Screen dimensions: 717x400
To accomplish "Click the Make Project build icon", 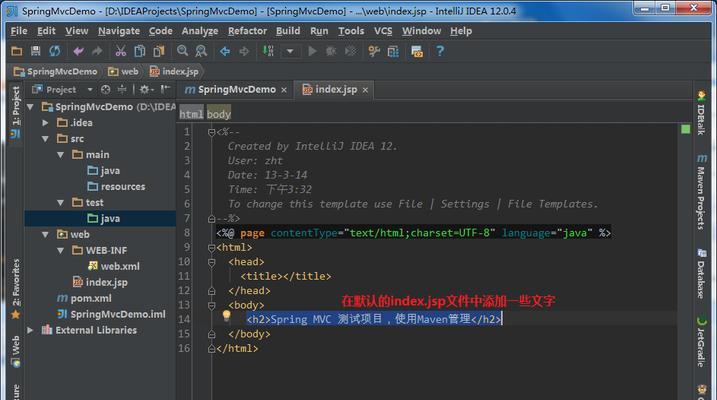I will point(268,51).
